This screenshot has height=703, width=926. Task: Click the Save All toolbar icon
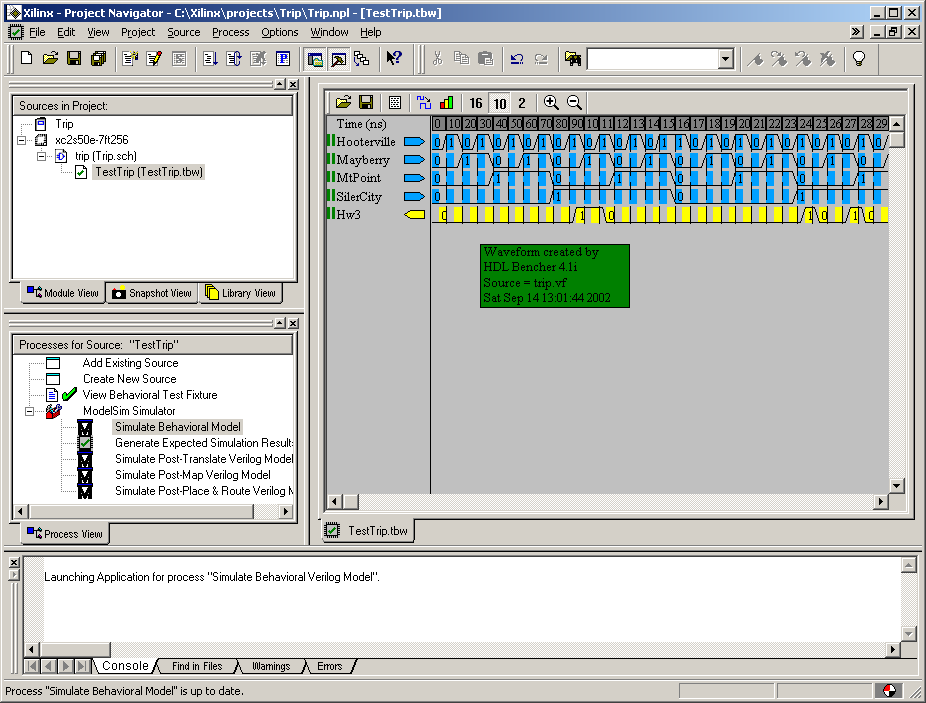coord(98,59)
